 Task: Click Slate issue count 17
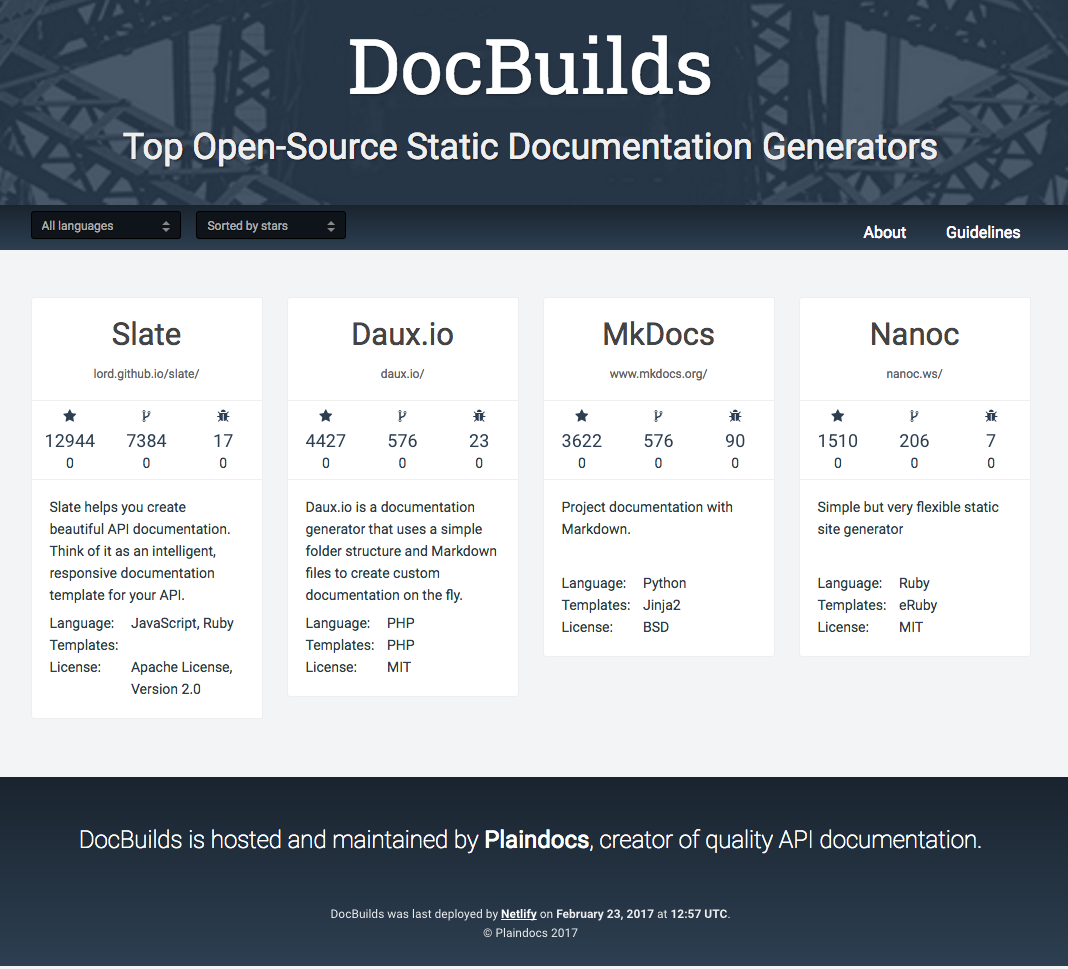[x=223, y=441]
